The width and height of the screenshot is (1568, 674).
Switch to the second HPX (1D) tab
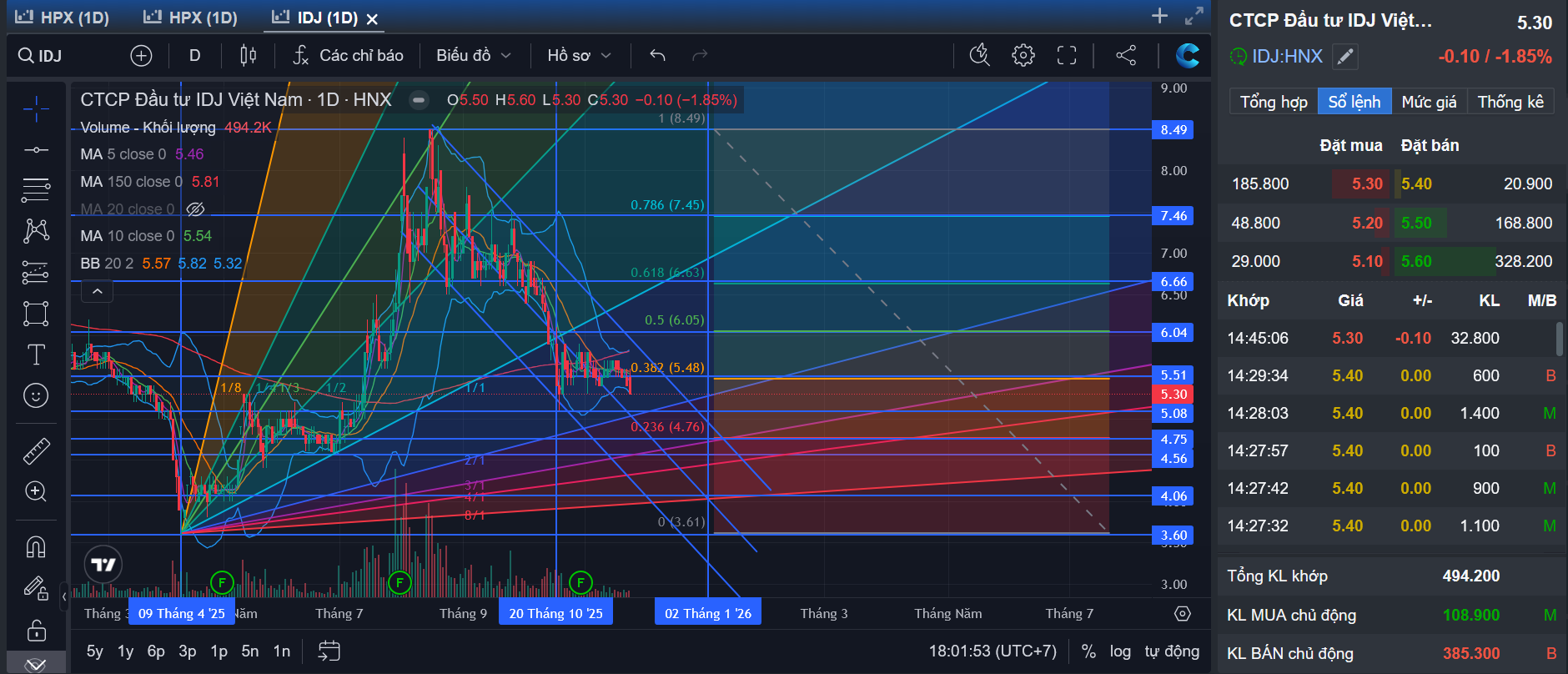(x=190, y=18)
